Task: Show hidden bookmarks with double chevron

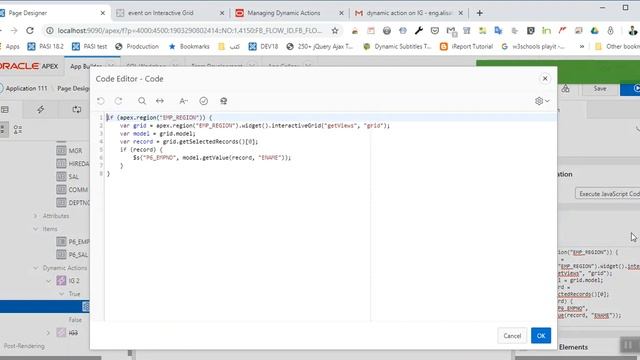Action: pyautogui.click(x=582, y=47)
